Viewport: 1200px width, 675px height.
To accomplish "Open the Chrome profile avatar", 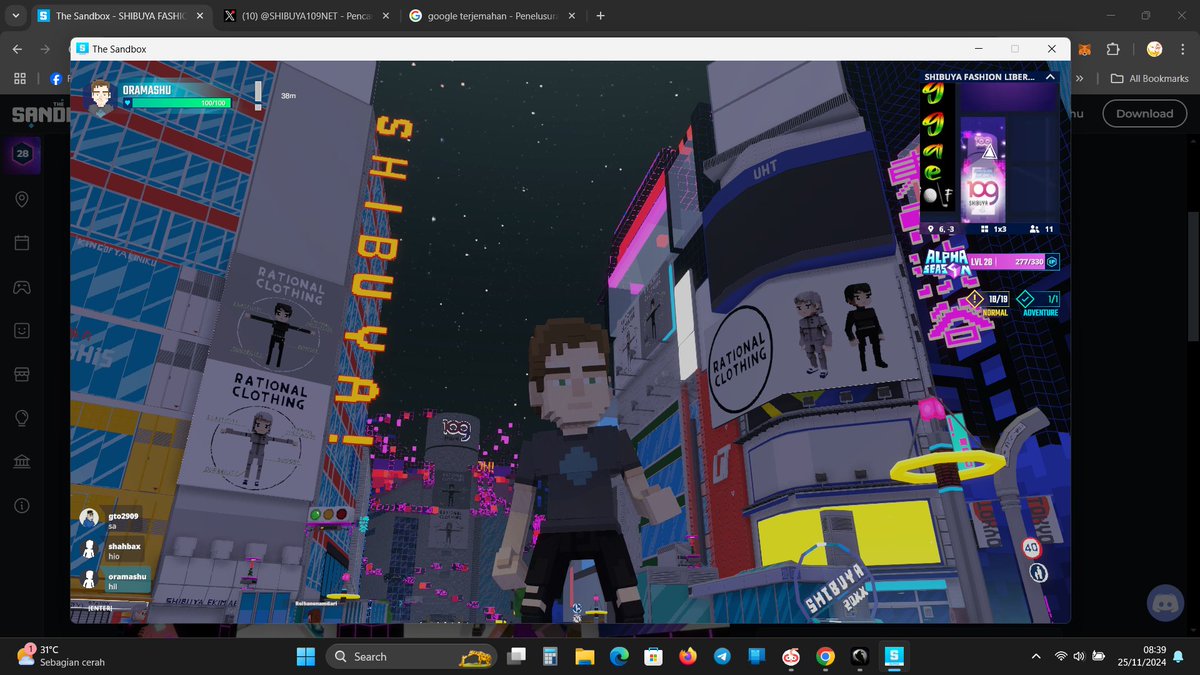I will click(1154, 49).
